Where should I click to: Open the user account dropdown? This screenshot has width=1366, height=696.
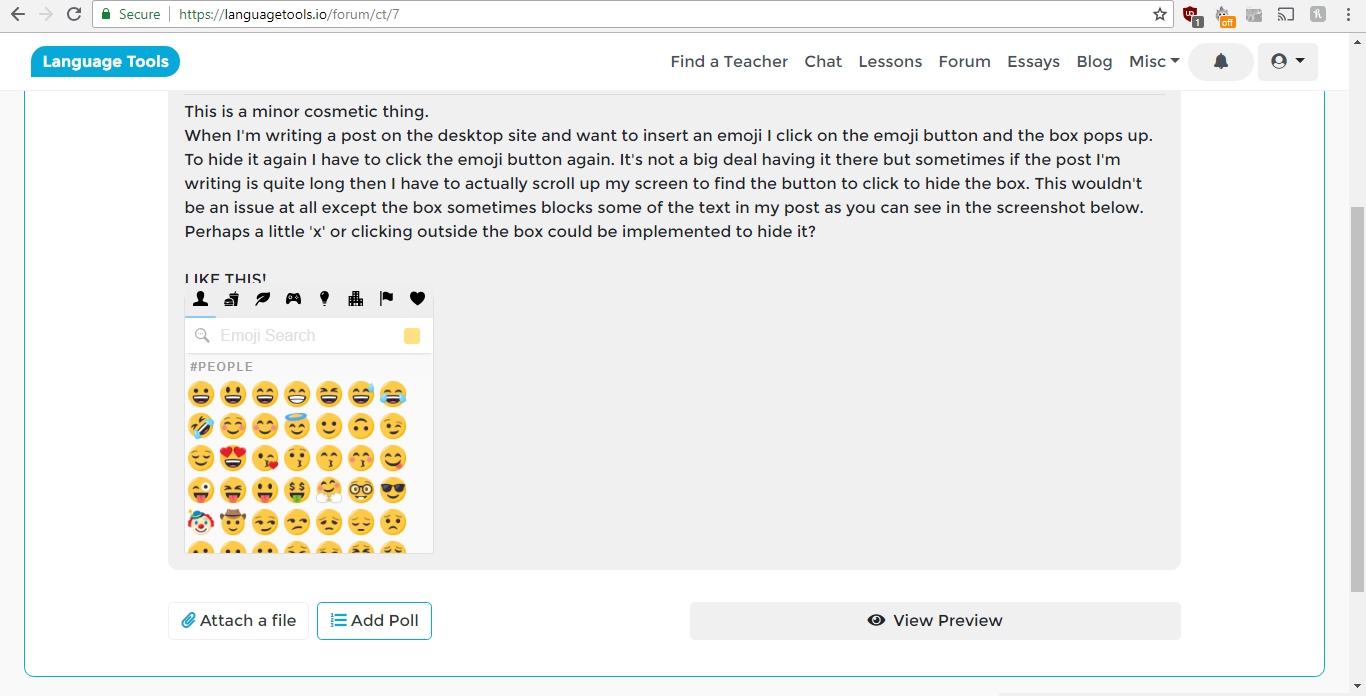pos(1287,62)
